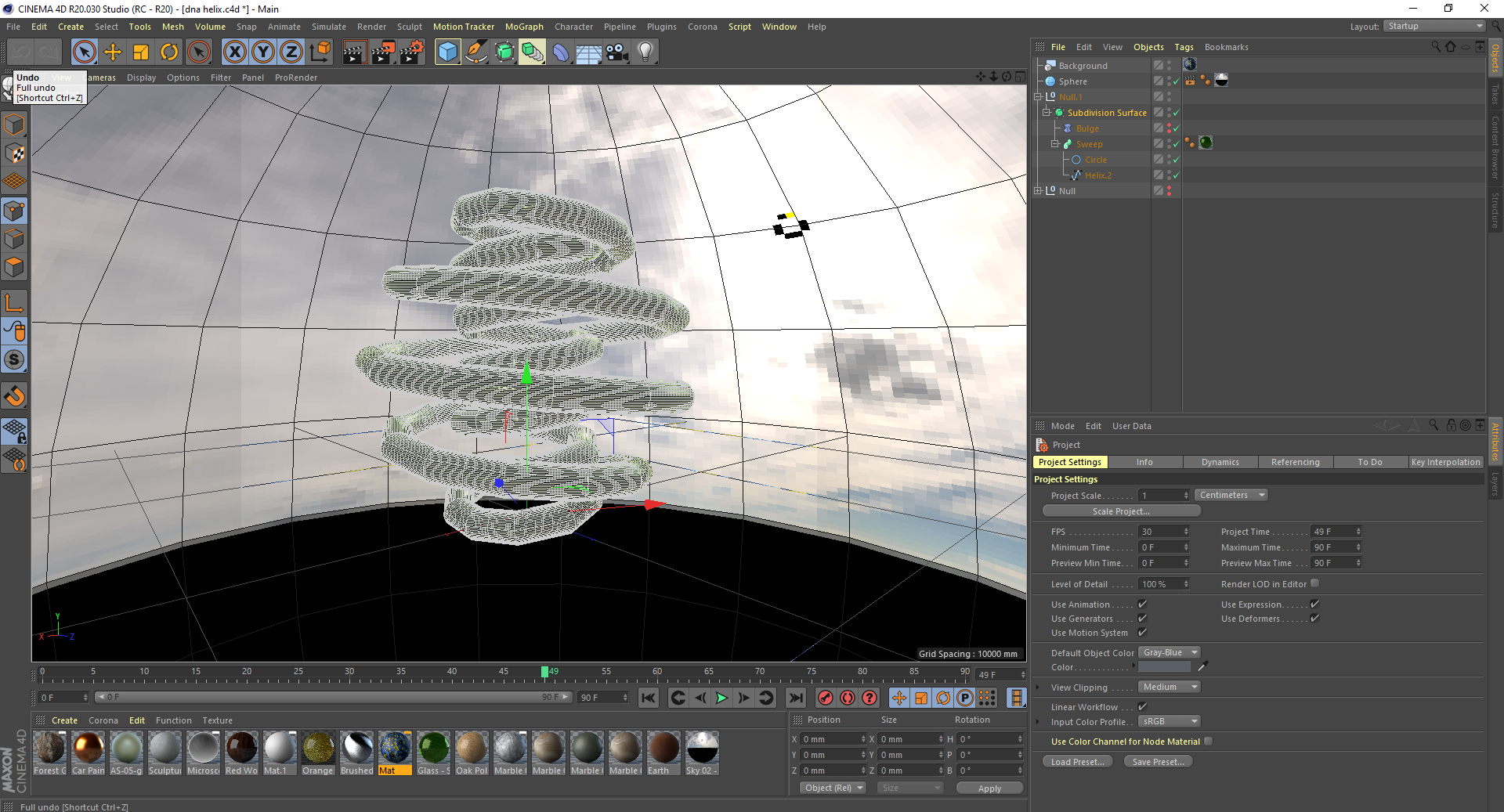Add a Light object
The image size is (1504, 812).
645,52
